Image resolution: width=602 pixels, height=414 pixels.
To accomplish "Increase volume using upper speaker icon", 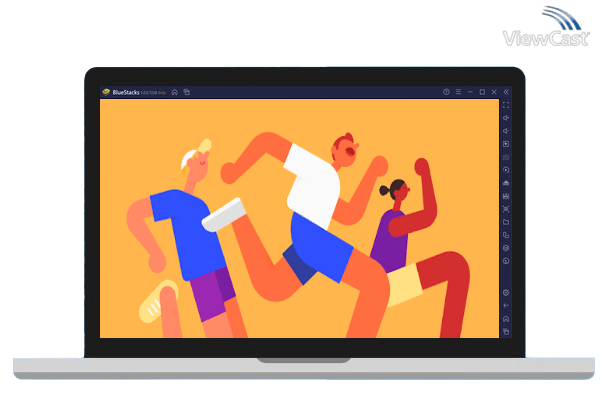I will 506,118.
